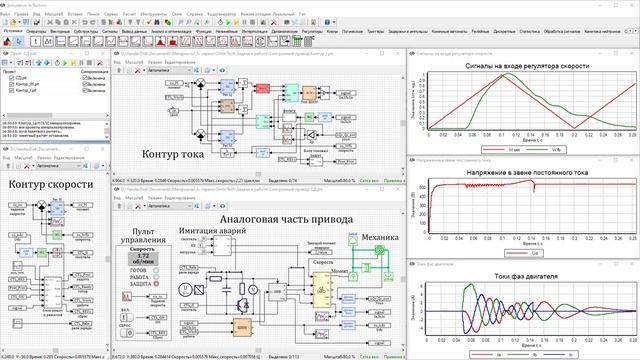Click speed display showing 1.72 об/мин

pyautogui.click(x=143, y=258)
